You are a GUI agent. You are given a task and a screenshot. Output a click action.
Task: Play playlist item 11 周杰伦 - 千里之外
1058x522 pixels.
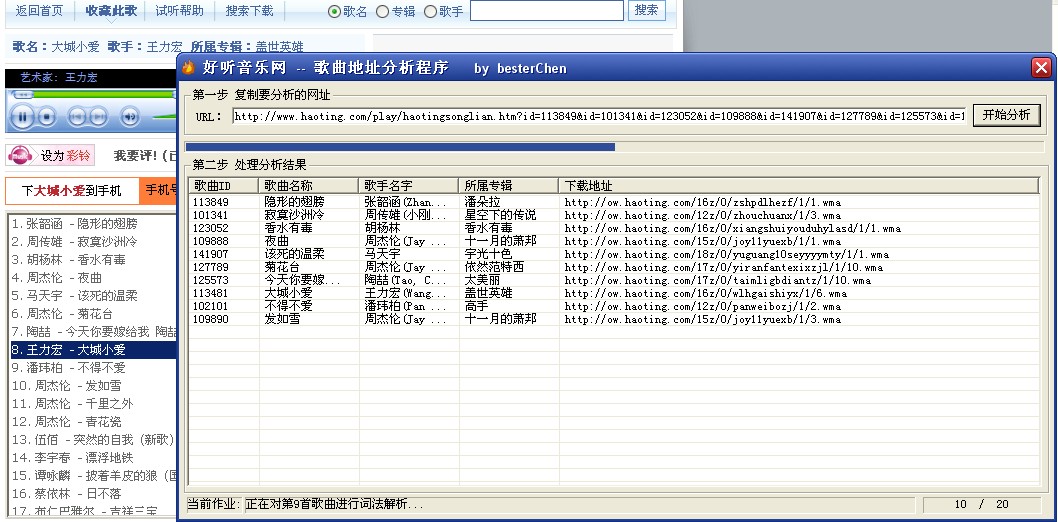(92, 404)
